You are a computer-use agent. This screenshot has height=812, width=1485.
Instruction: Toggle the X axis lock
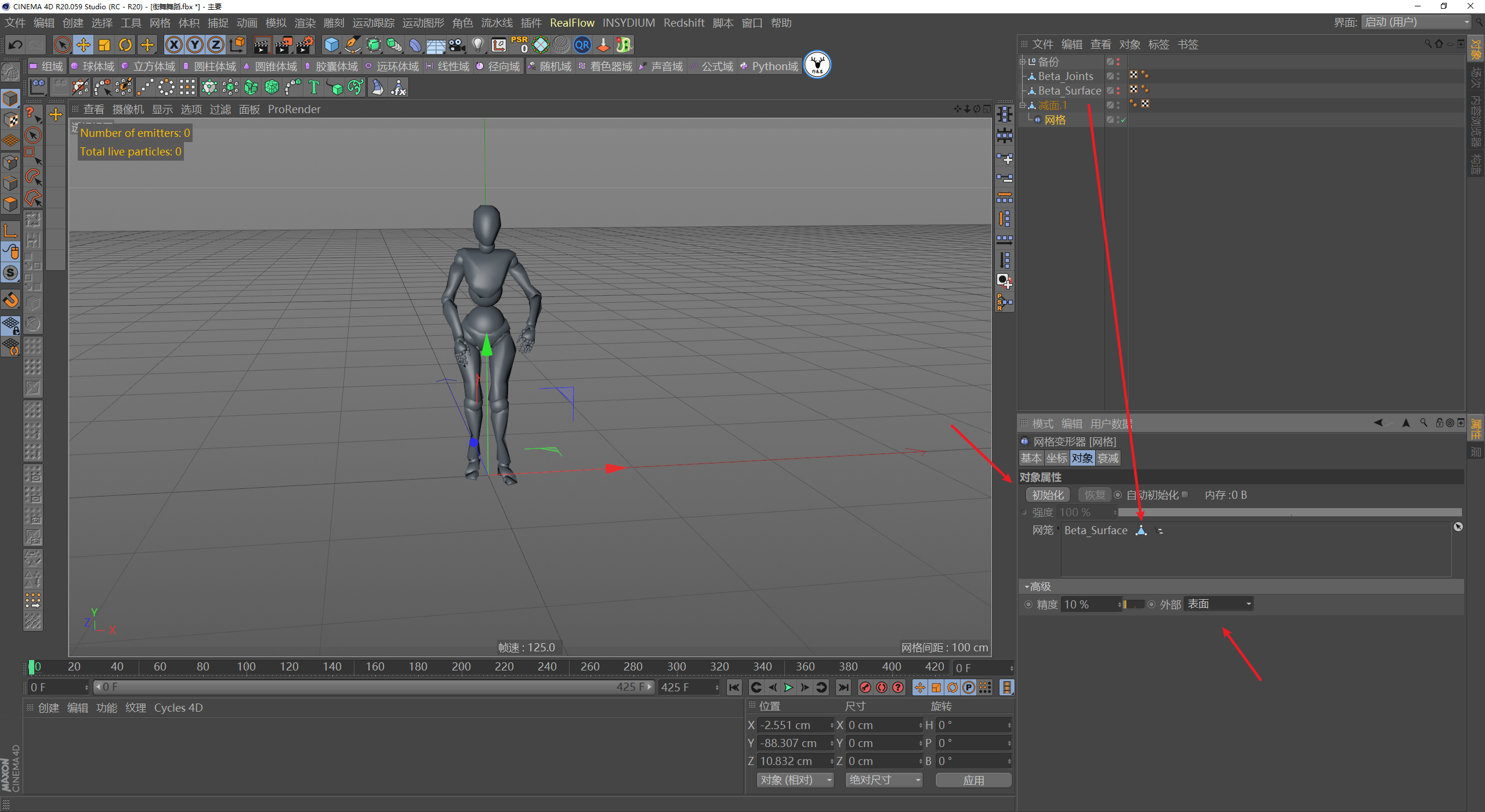point(173,45)
